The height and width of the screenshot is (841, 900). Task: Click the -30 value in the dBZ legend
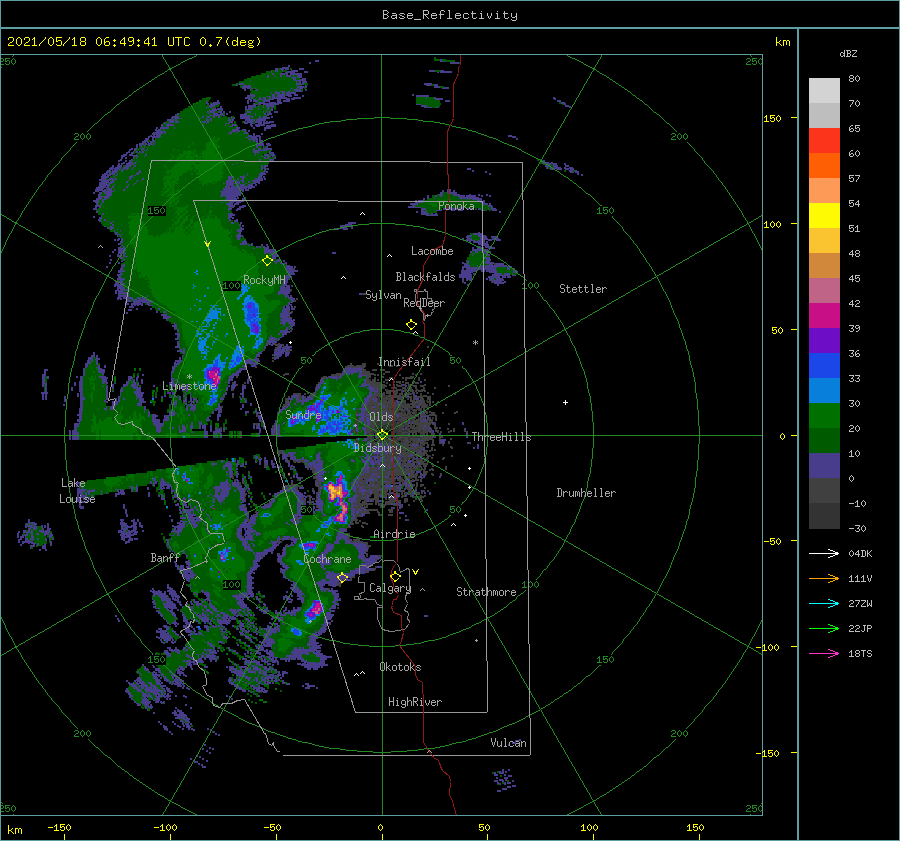(x=857, y=528)
